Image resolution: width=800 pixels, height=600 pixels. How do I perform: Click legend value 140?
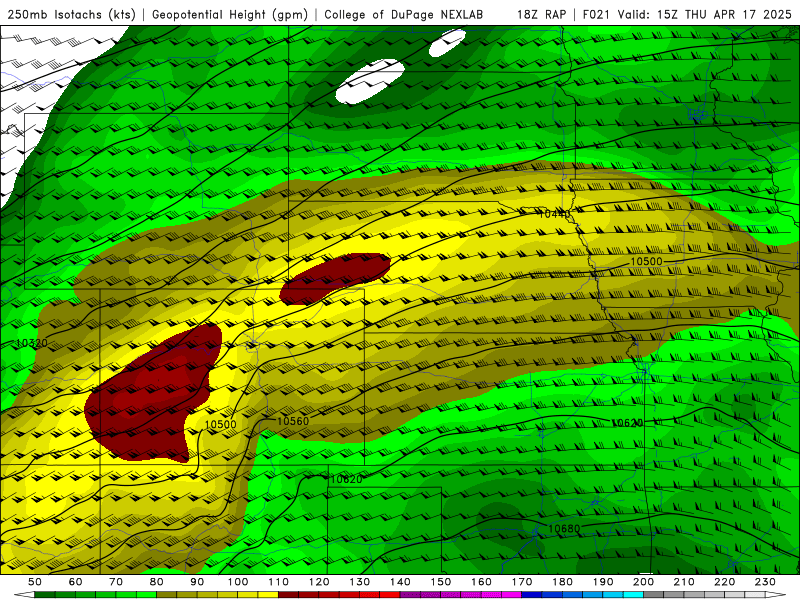[400, 582]
